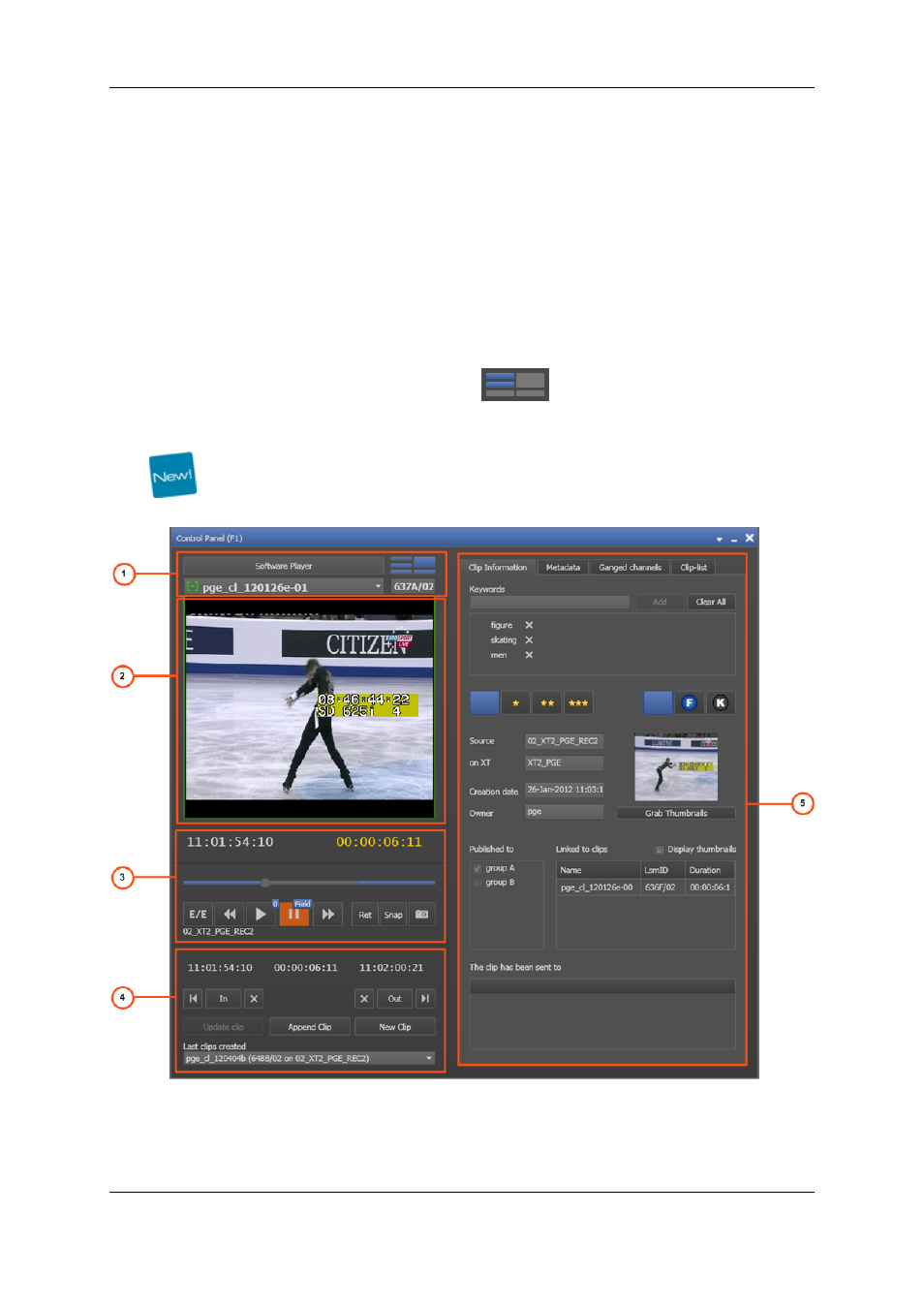This screenshot has height=1307, width=924.
Task: Click the Creation date field
Action: point(564,790)
